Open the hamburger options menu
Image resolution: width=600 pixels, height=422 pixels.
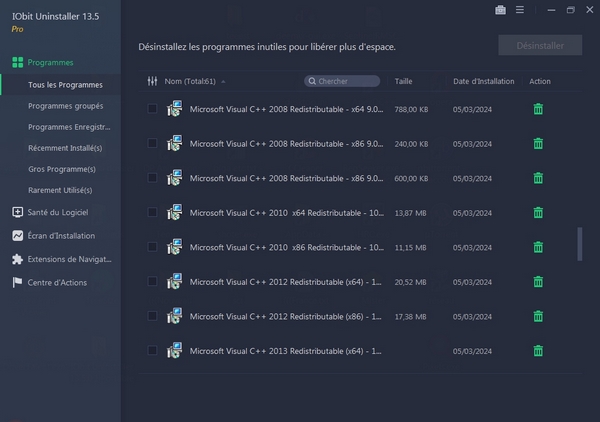[520, 10]
